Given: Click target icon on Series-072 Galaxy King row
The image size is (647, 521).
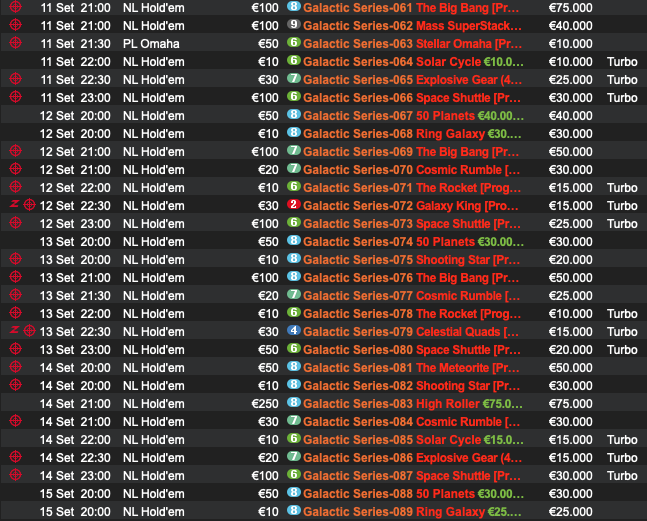Looking at the screenshot, I should [29, 205].
